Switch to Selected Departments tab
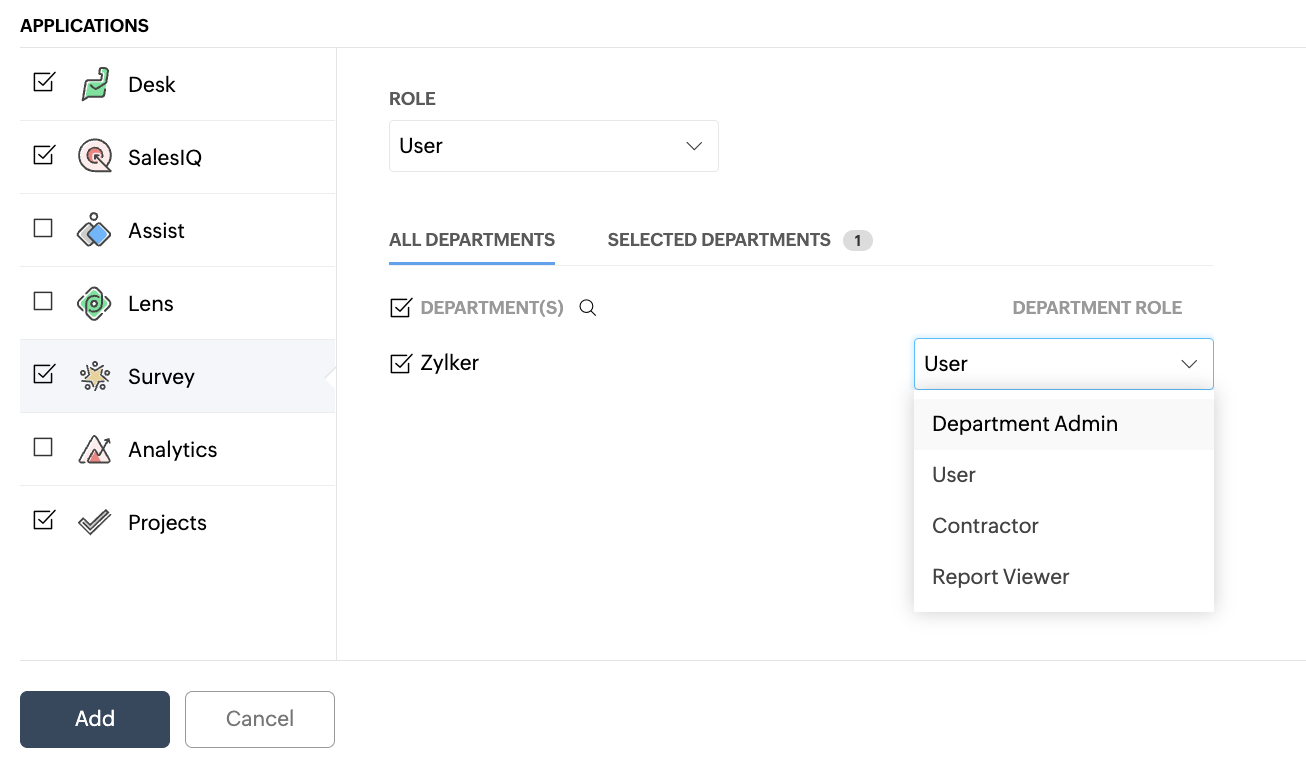1306x780 pixels. (x=719, y=240)
